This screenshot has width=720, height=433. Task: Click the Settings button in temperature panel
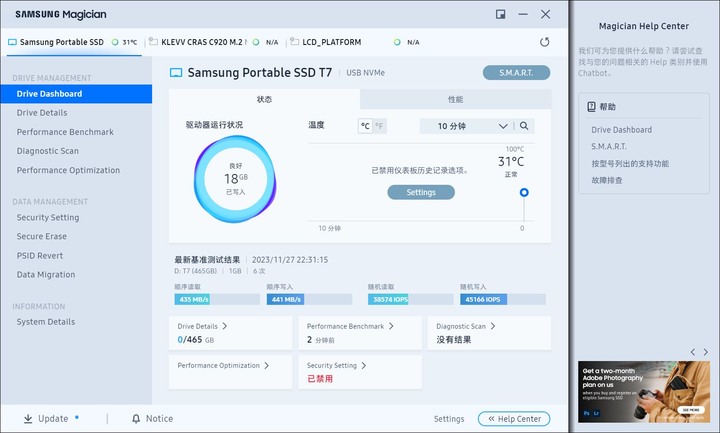(x=421, y=192)
